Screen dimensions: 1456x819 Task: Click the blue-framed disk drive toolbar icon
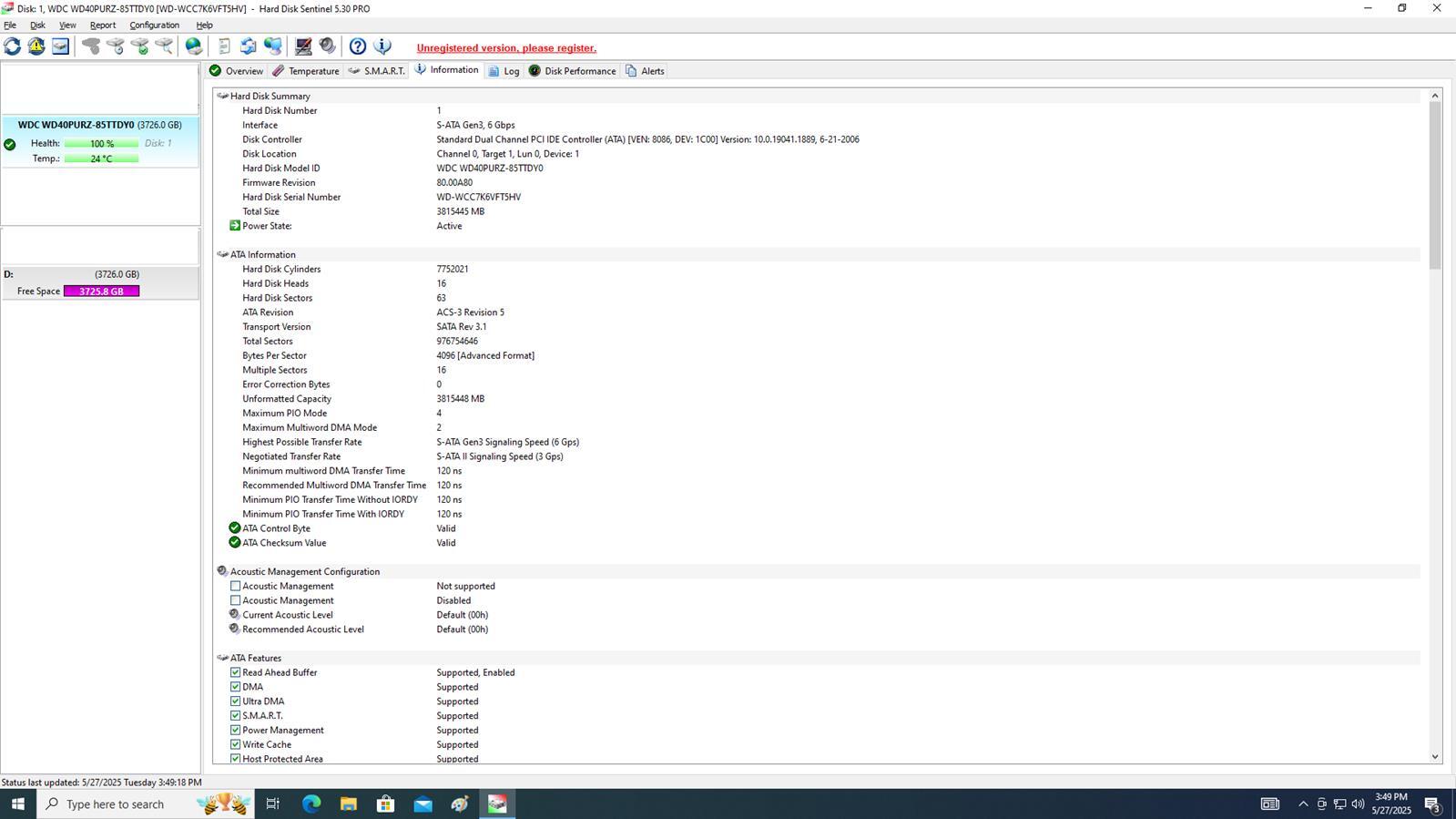60,46
